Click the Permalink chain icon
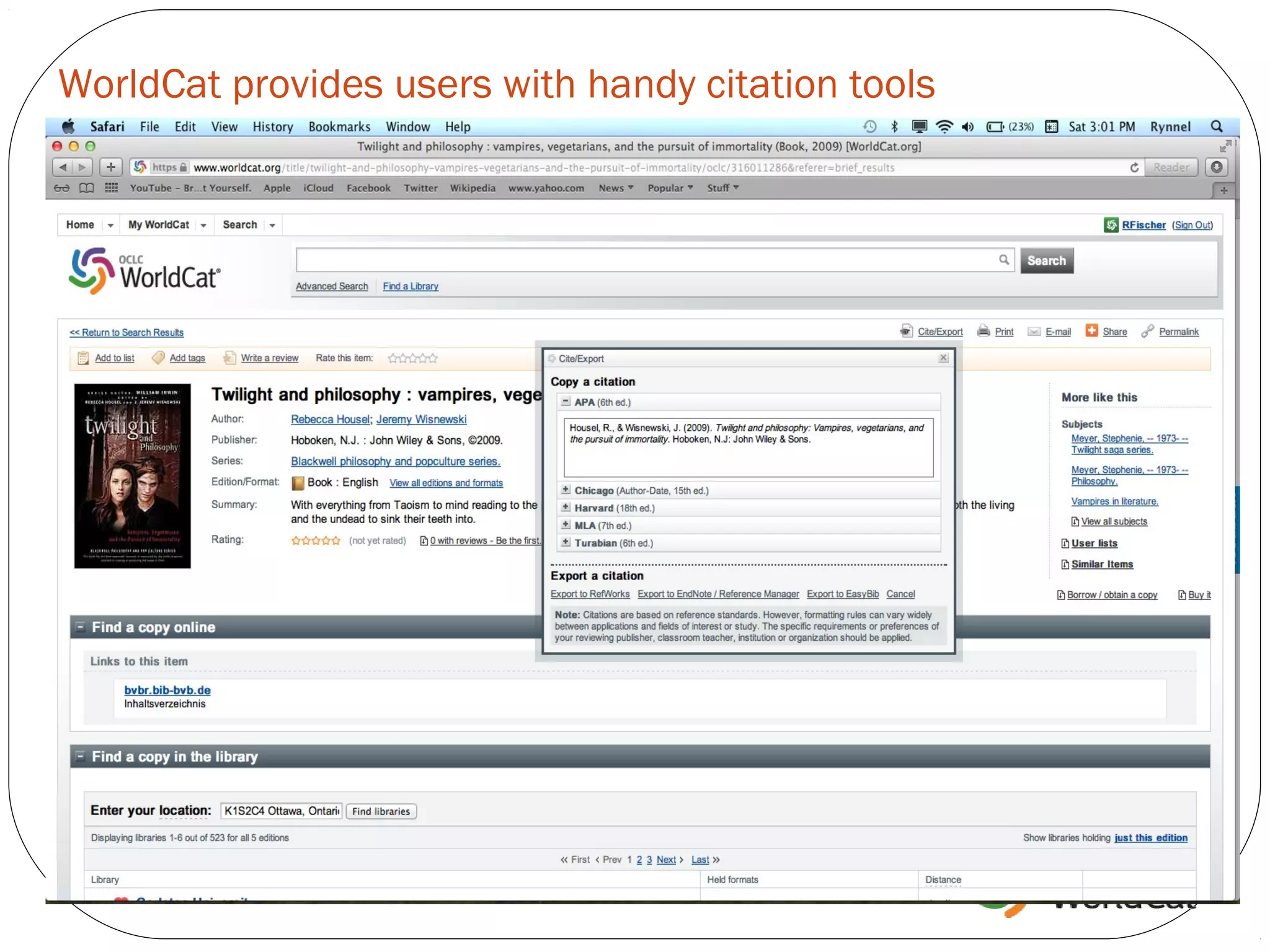Image resolution: width=1270 pixels, height=952 pixels. click(1148, 331)
